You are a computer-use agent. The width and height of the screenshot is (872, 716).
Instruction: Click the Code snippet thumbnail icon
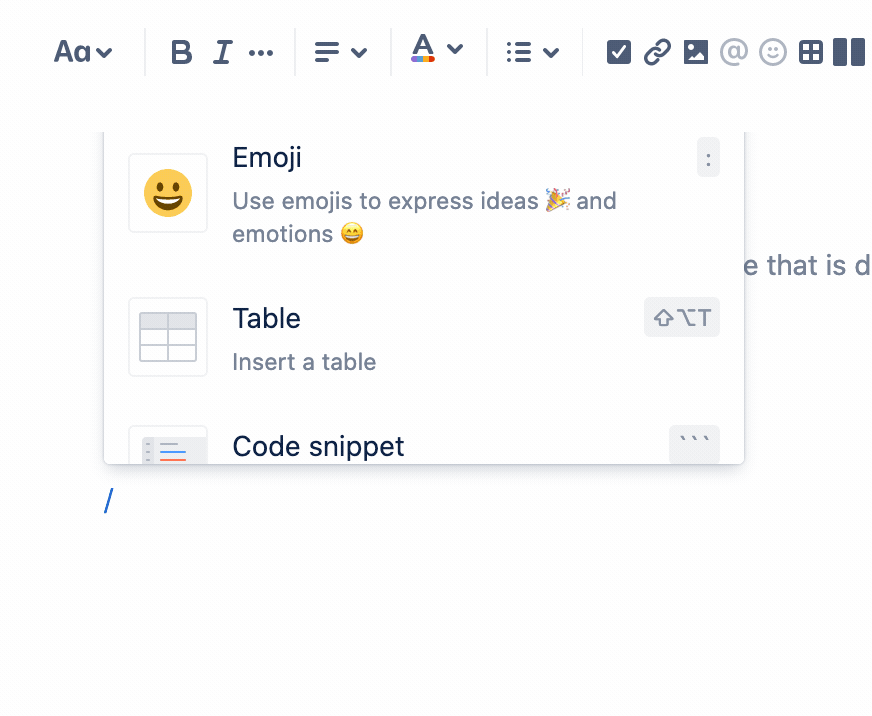click(168, 445)
